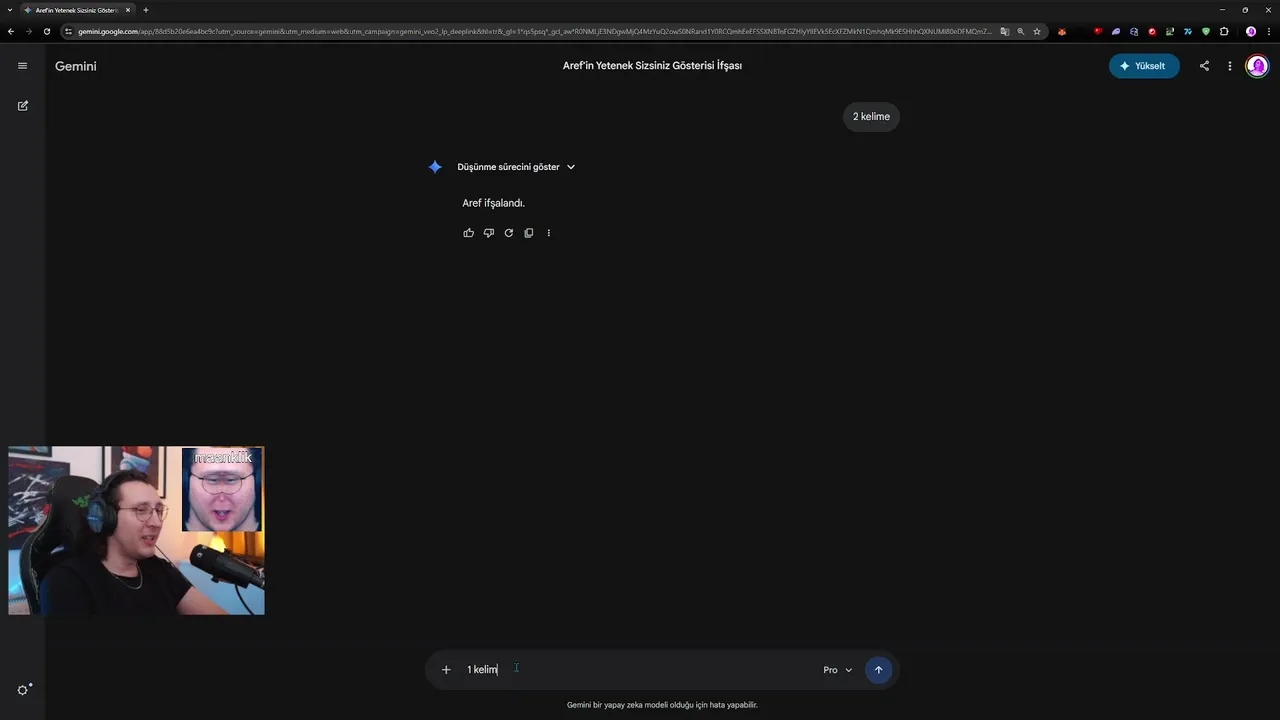
Task: Translate this page from the address bar
Action: (x=1005, y=31)
